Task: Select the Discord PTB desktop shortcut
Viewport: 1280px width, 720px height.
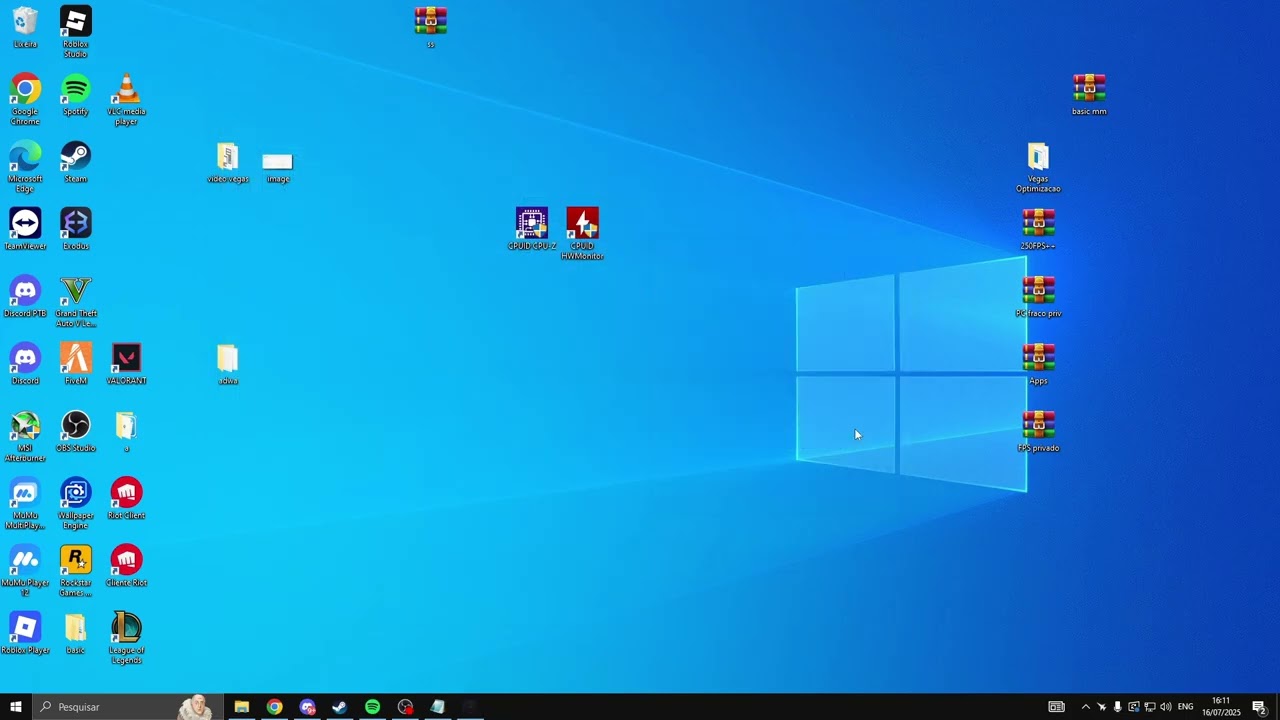Action: (x=25, y=296)
